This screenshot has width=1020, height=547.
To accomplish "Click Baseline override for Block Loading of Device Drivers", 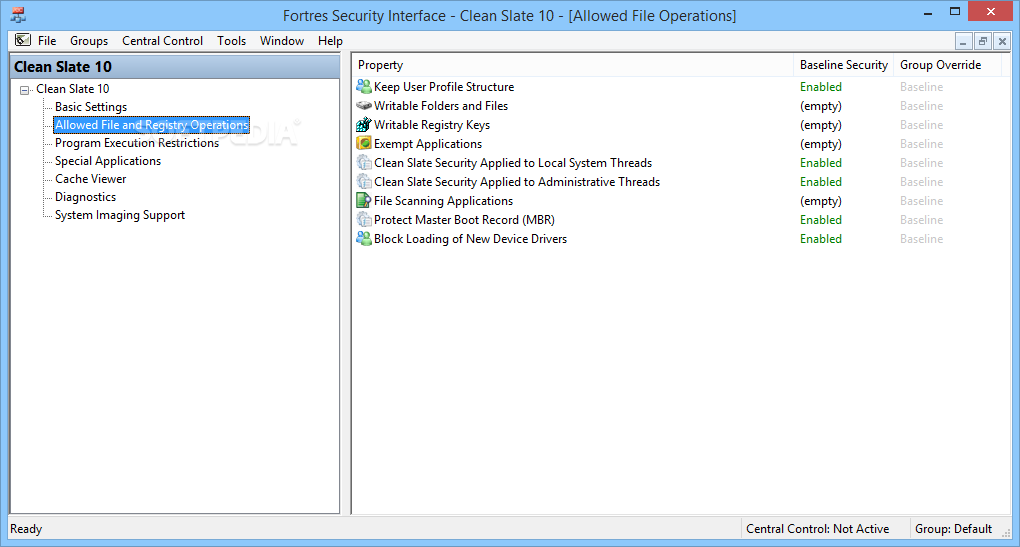I will point(922,239).
